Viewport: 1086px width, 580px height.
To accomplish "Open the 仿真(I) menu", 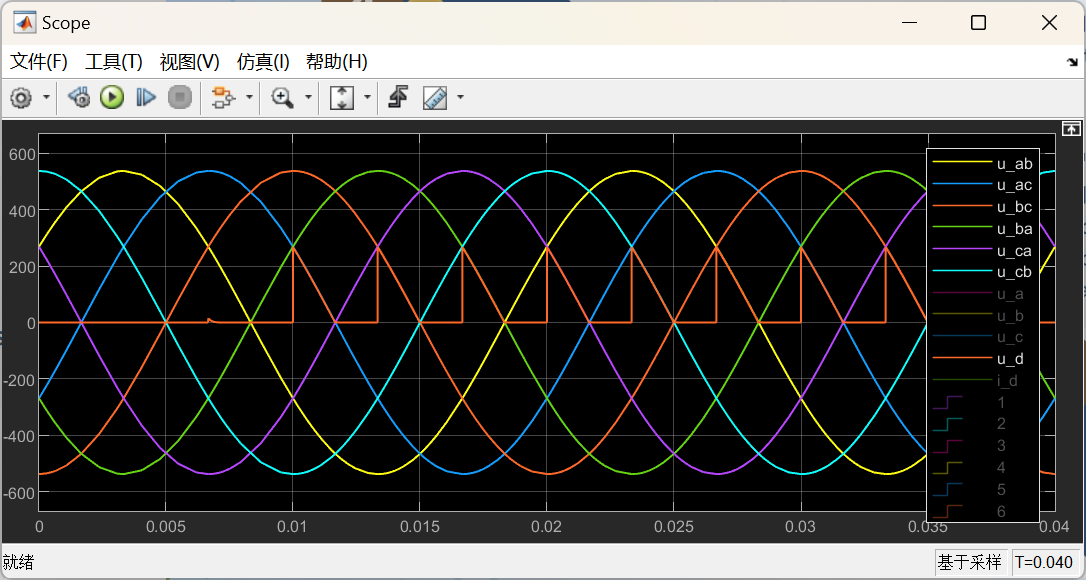I will (x=262, y=62).
